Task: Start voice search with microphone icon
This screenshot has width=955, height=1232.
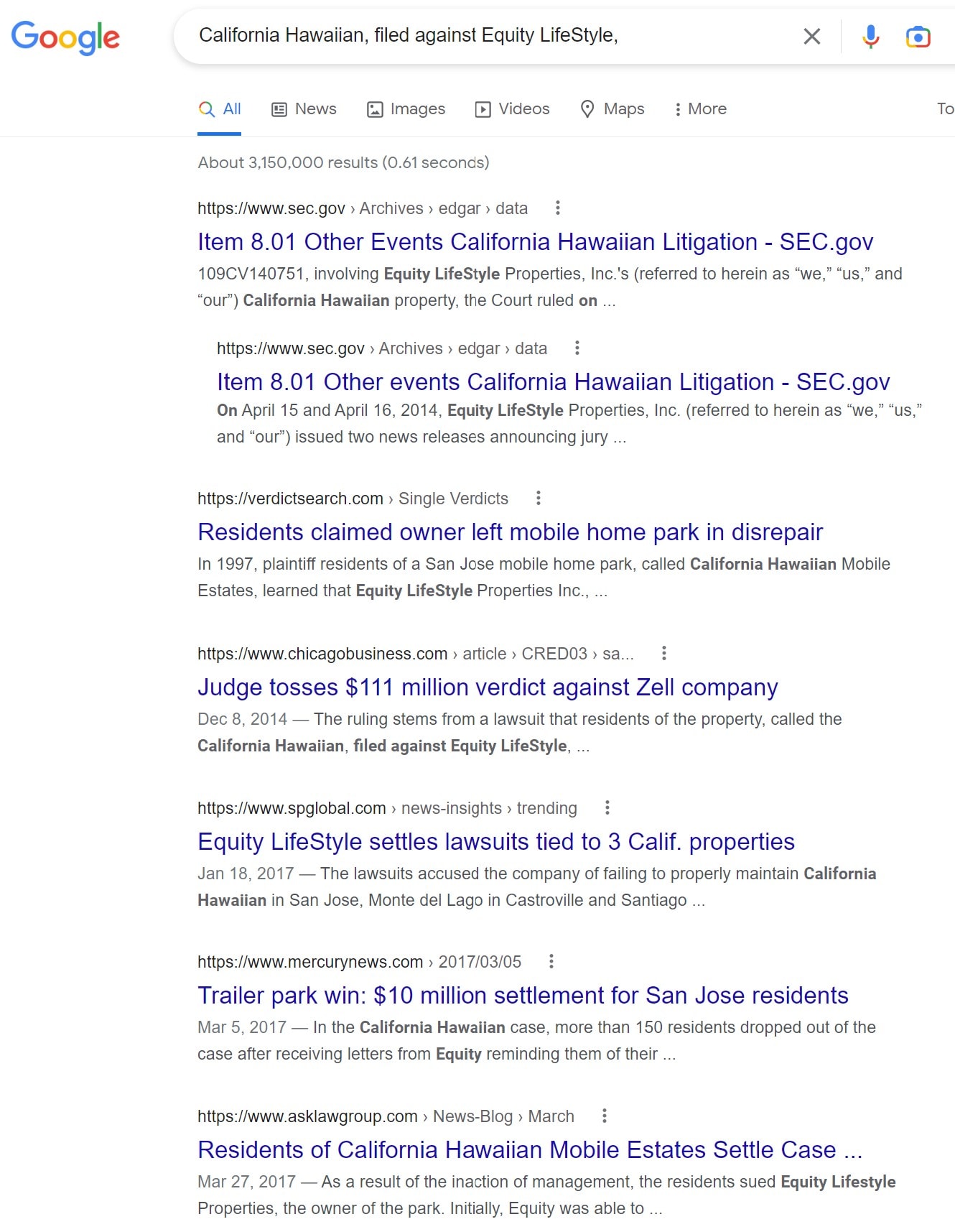Action: (870, 36)
